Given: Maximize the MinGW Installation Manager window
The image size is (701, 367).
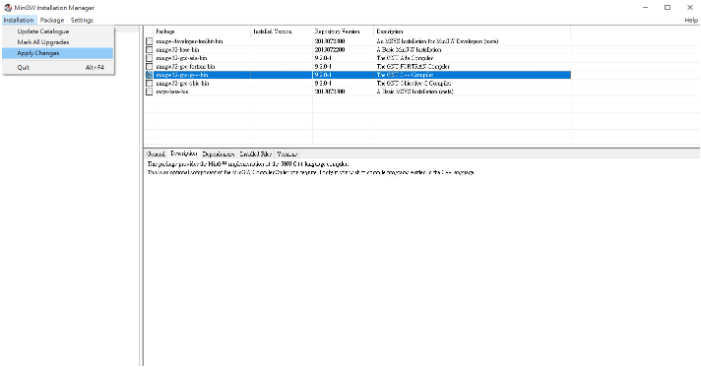Looking at the screenshot, I should (667, 8).
